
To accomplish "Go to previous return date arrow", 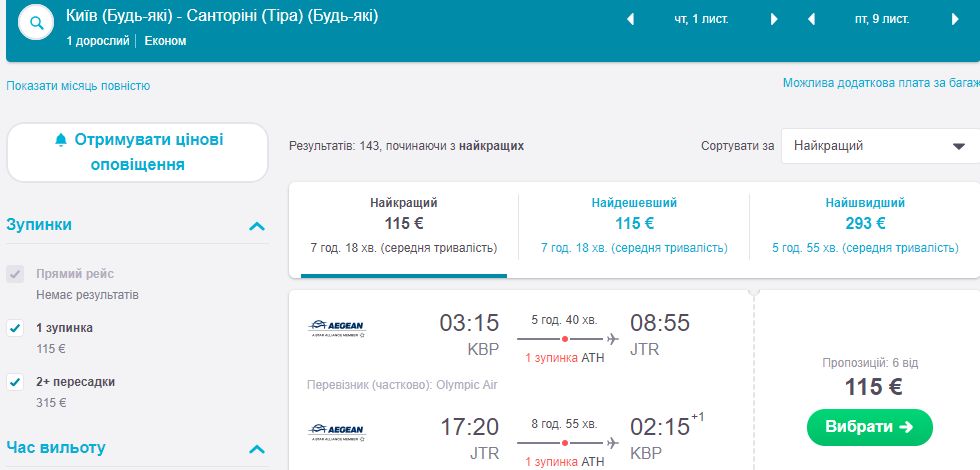I will click(x=811, y=19).
